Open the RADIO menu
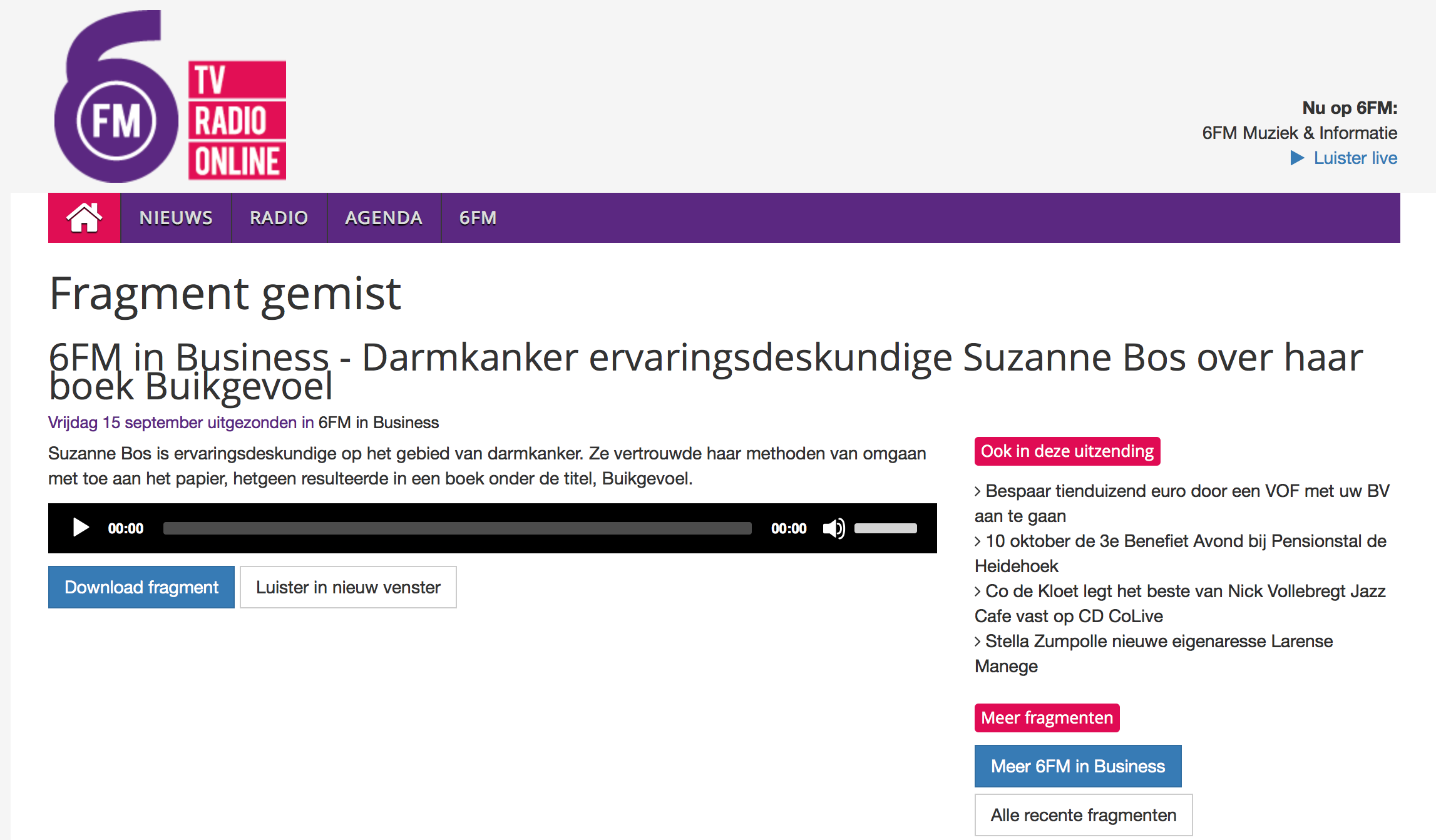The width and height of the screenshot is (1436, 840). (x=279, y=218)
